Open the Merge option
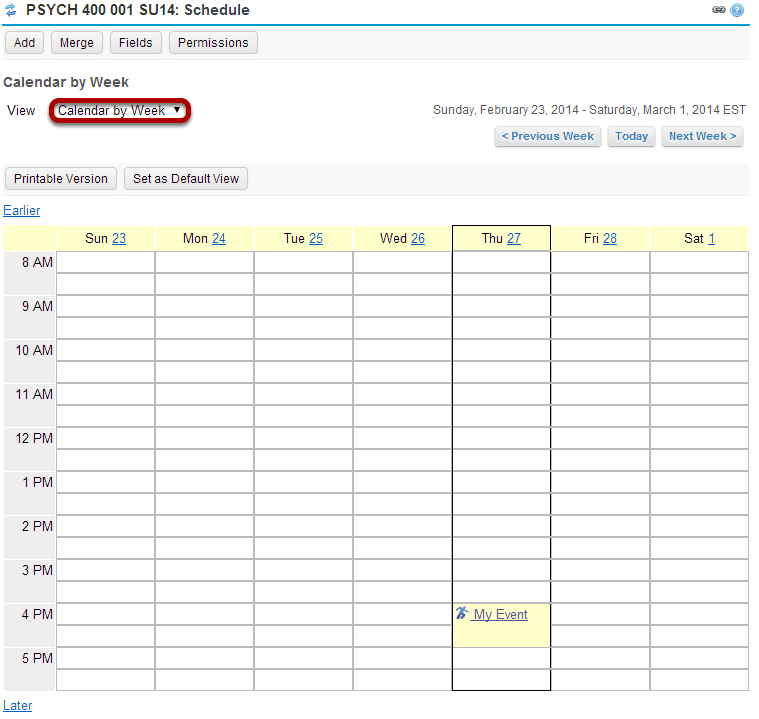The image size is (759, 719). pyautogui.click(x=76, y=43)
